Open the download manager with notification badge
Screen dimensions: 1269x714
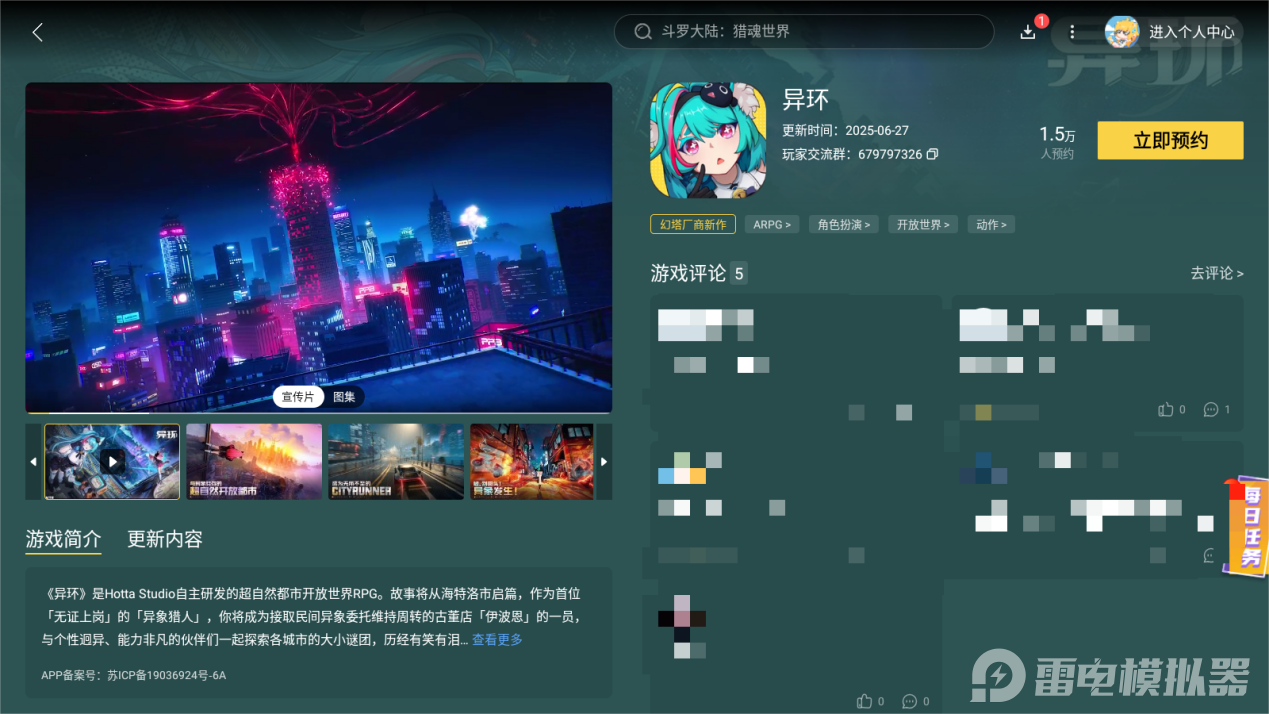[x=1028, y=31]
